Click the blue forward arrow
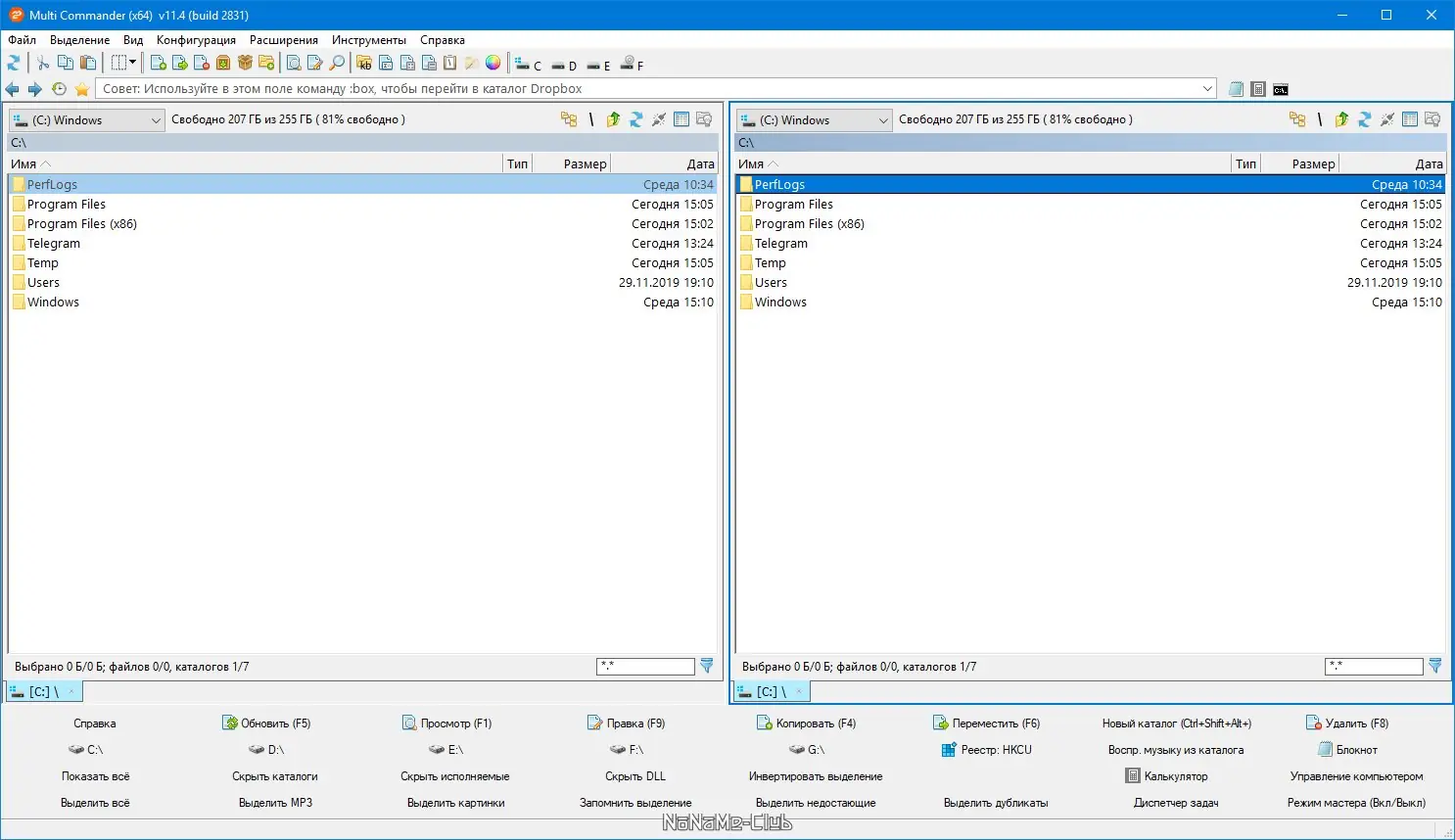Screen dimensions: 1455x840 [34, 89]
